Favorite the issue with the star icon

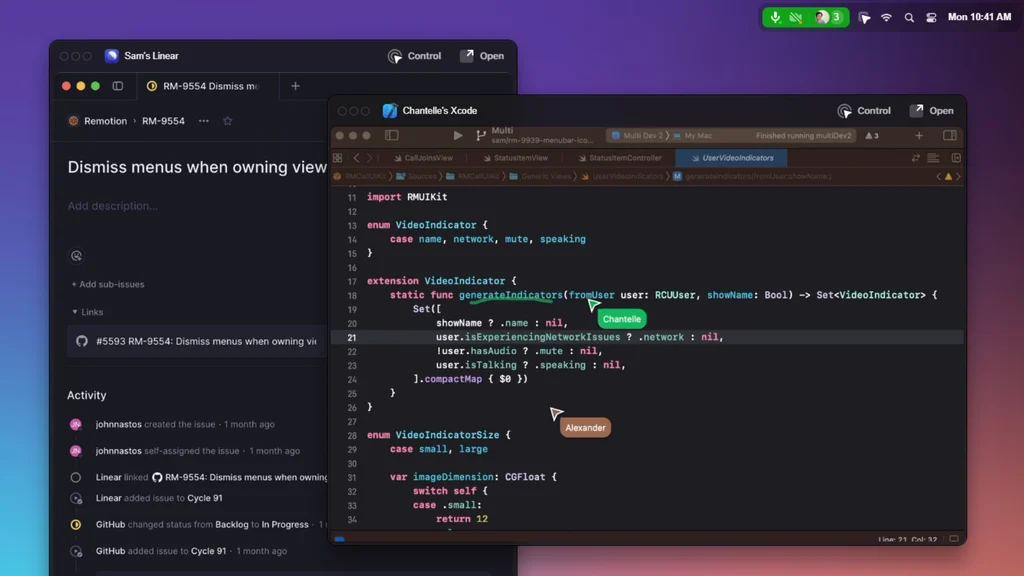[227, 121]
